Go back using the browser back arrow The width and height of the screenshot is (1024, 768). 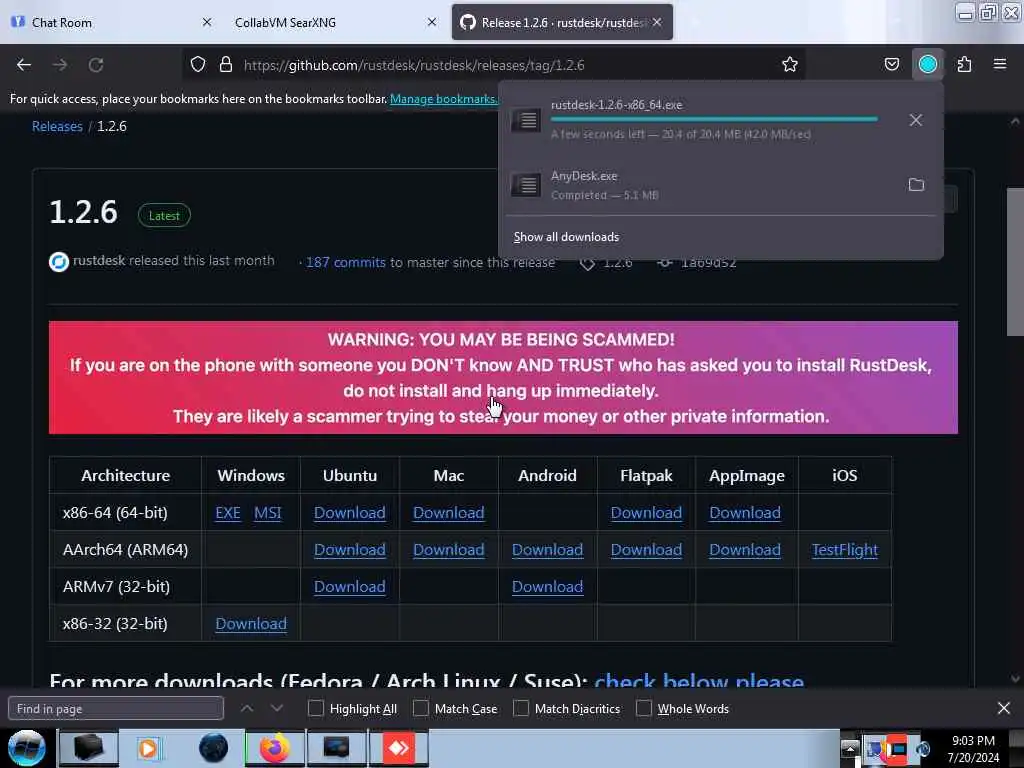(24, 65)
